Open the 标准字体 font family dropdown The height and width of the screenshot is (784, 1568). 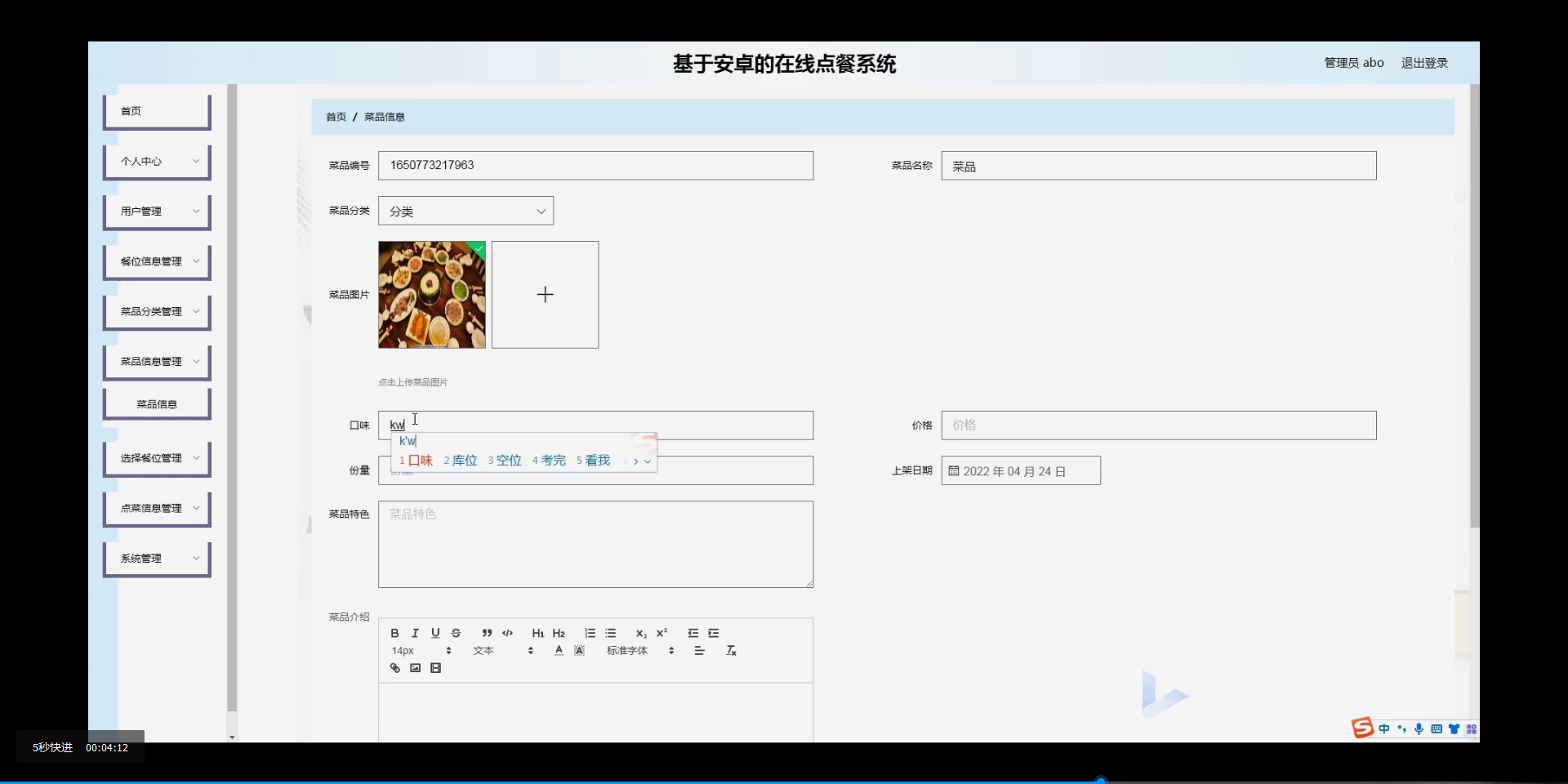pos(635,650)
